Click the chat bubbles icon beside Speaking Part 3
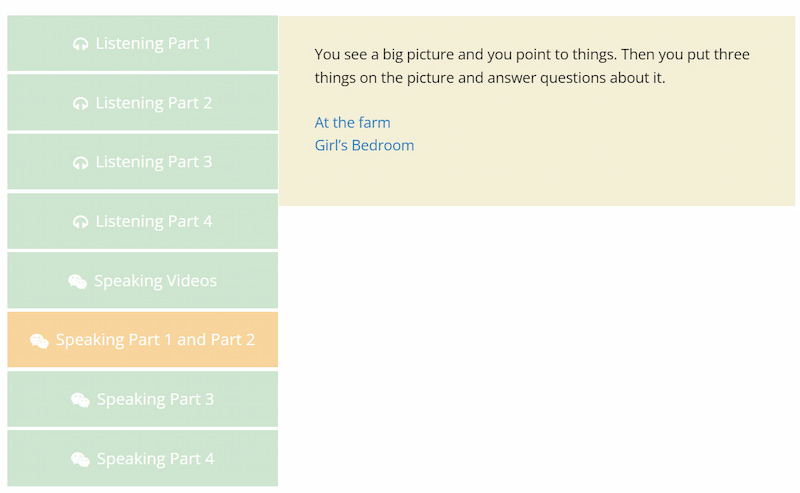The image size is (800, 493). pyautogui.click(x=80, y=400)
